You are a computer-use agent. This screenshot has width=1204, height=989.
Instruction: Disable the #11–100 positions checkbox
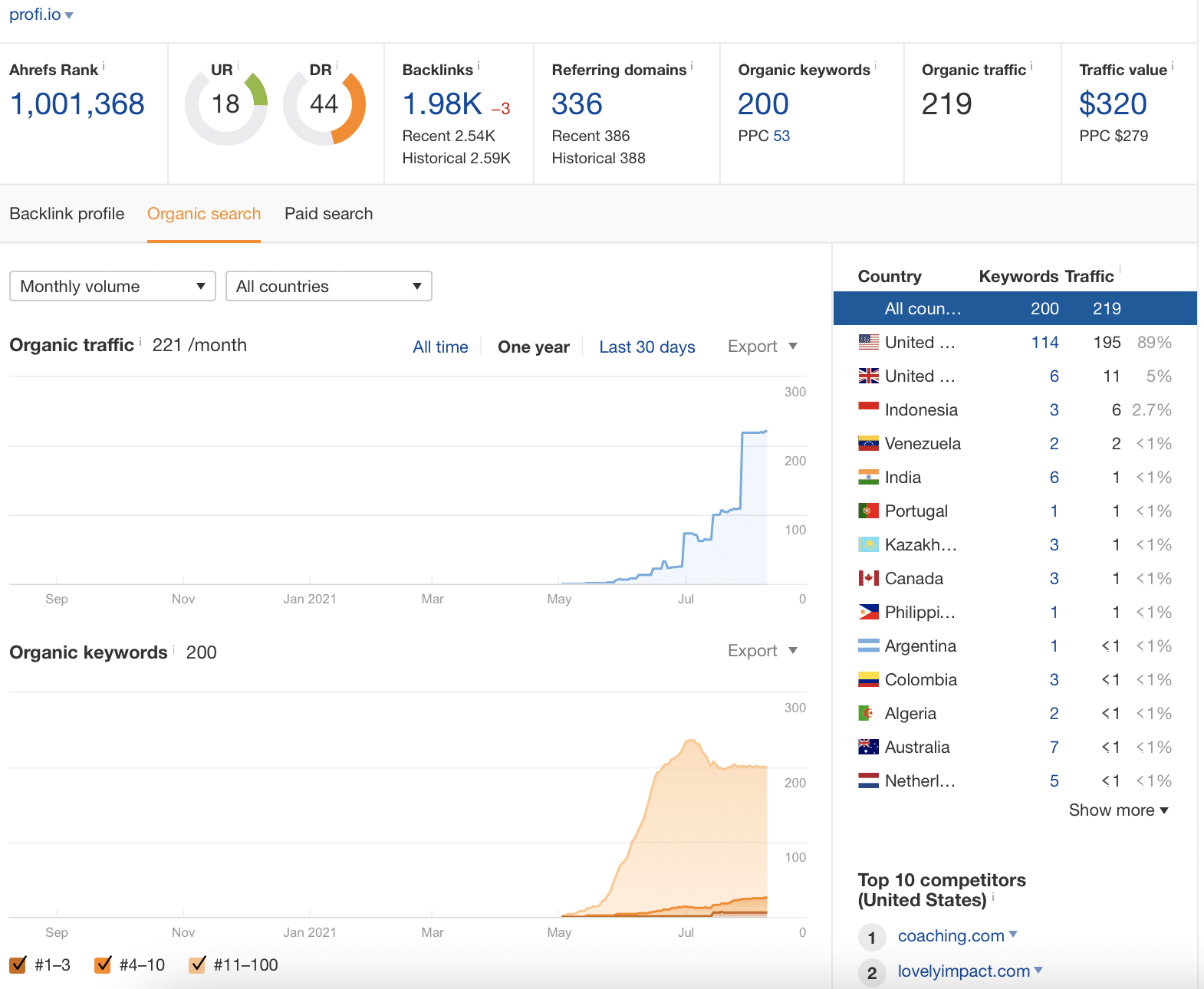click(197, 964)
